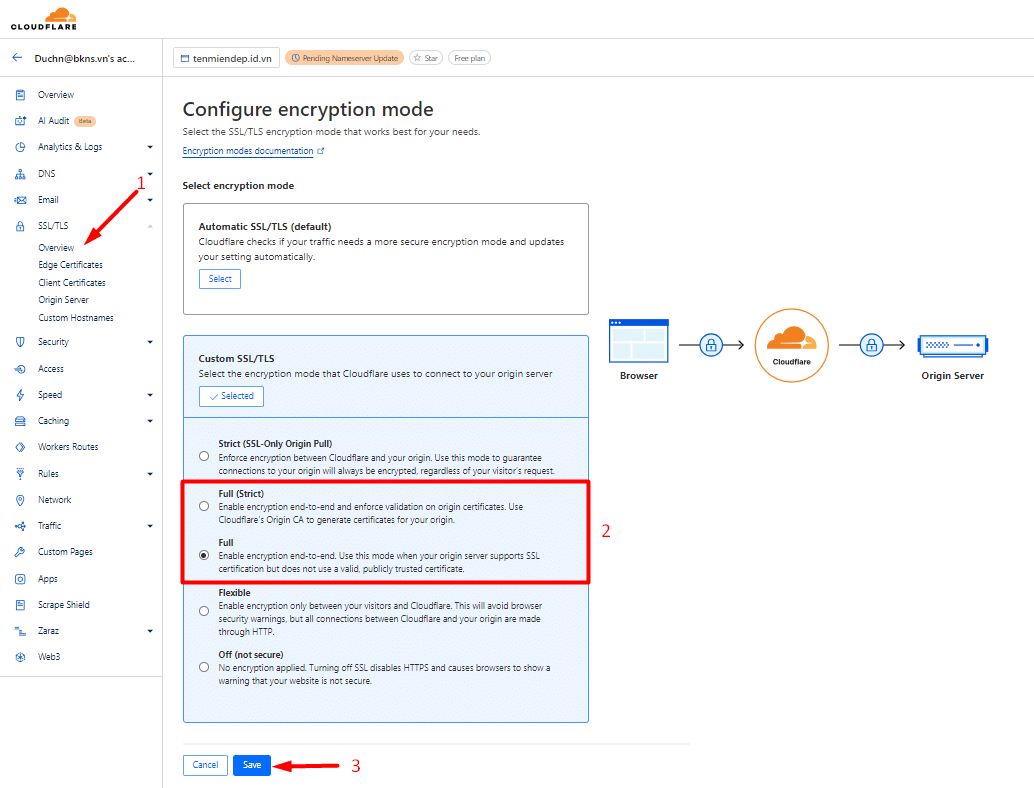Click the Web3 icon in sidebar

pyautogui.click(x=20, y=657)
